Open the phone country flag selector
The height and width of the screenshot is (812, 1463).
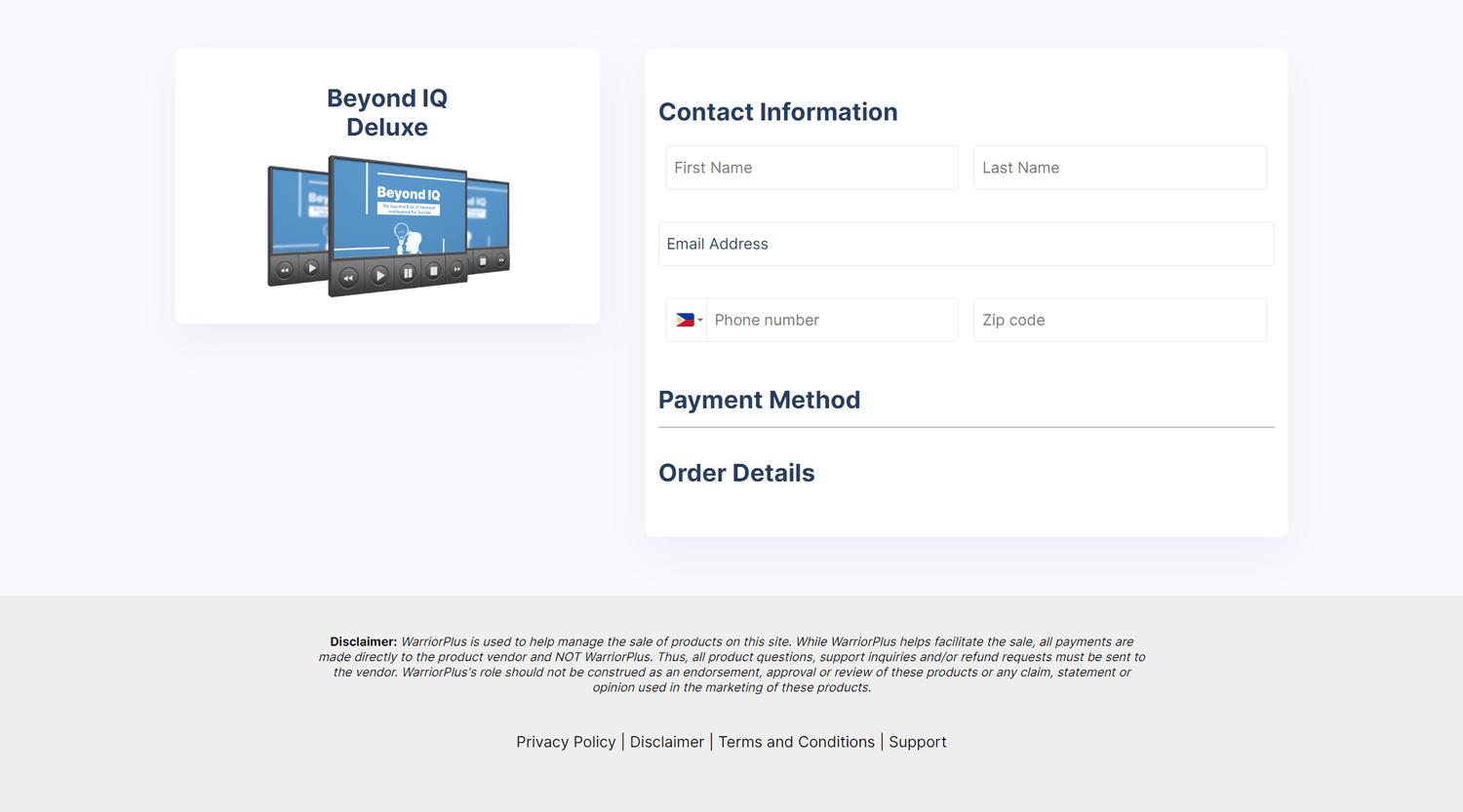coord(688,320)
